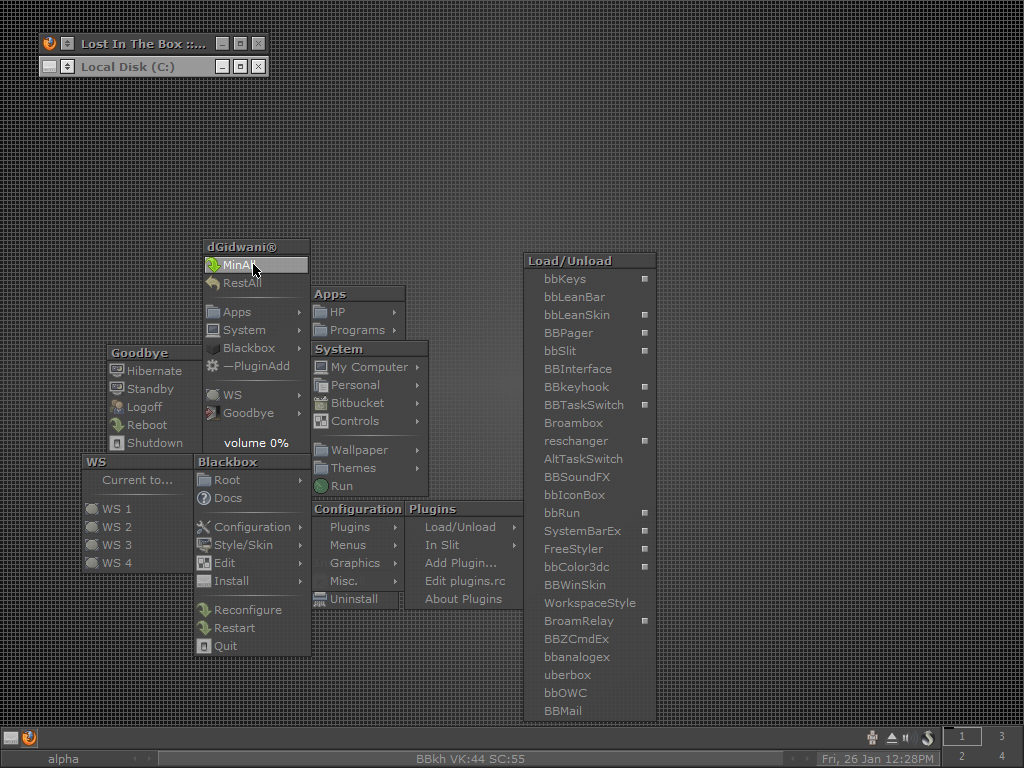1024x768 pixels.
Task: Click the Reconfigure icon in Blackbox menu
Action: 204,610
